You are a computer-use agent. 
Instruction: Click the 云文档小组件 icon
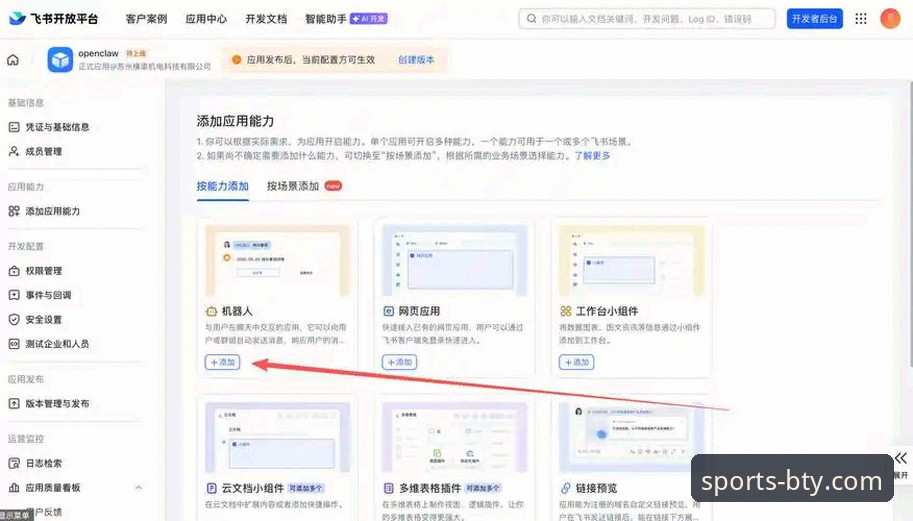point(212,488)
